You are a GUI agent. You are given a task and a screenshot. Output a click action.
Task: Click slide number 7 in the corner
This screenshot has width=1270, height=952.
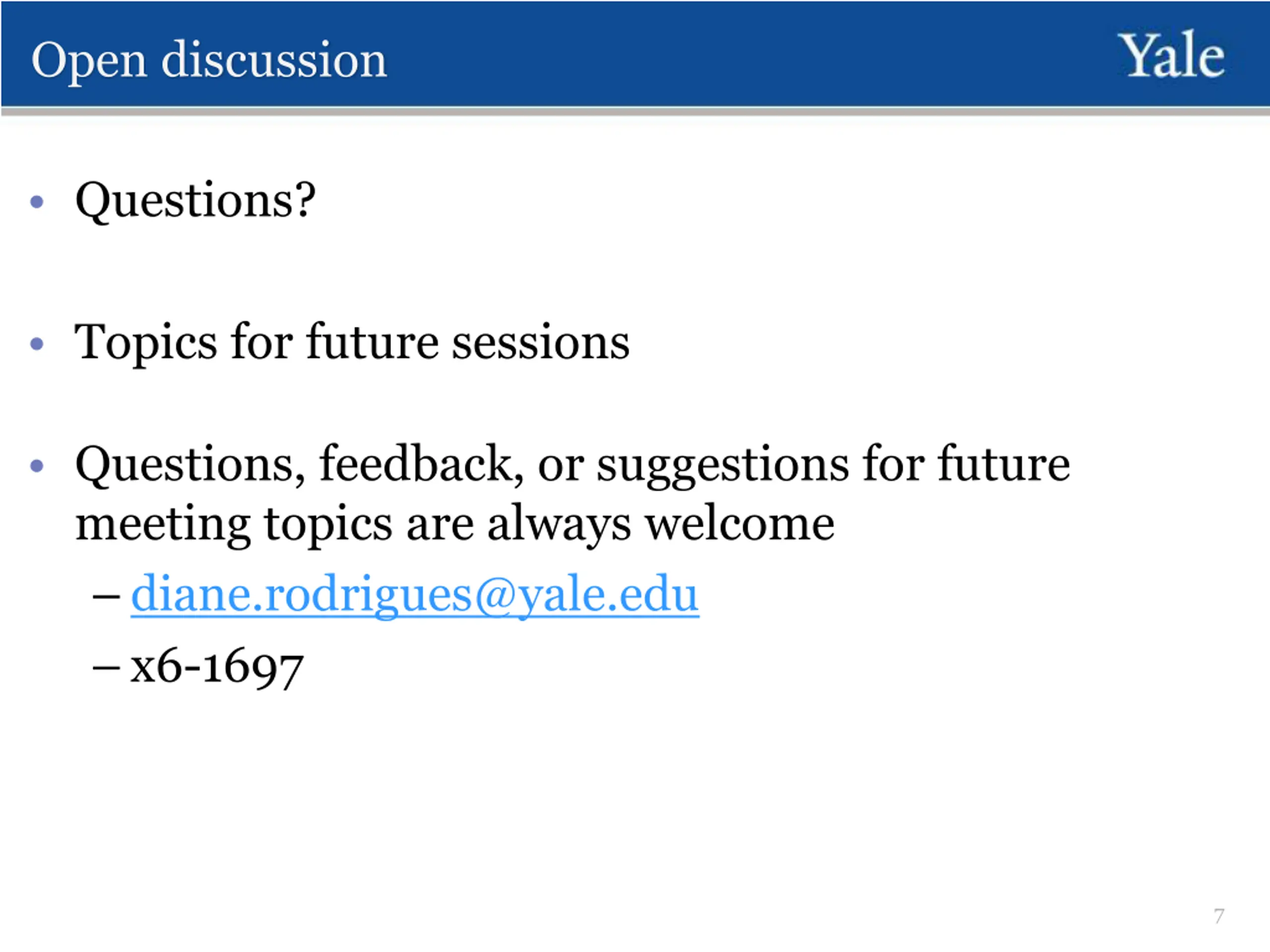1219,915
